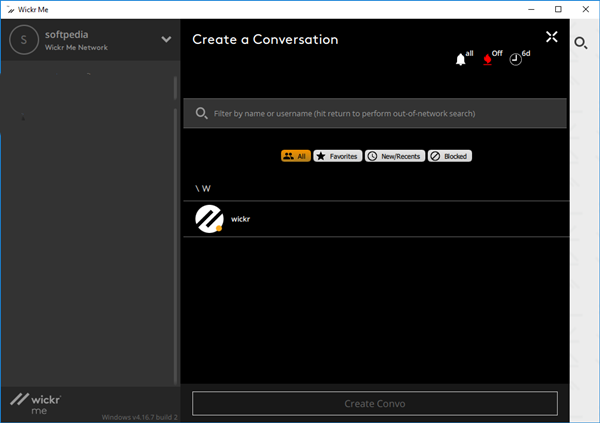The width and height of the screenshot is (600, 423).
Task: Collapse the Create a Conversation panel
Action: [x=552, y=38]
